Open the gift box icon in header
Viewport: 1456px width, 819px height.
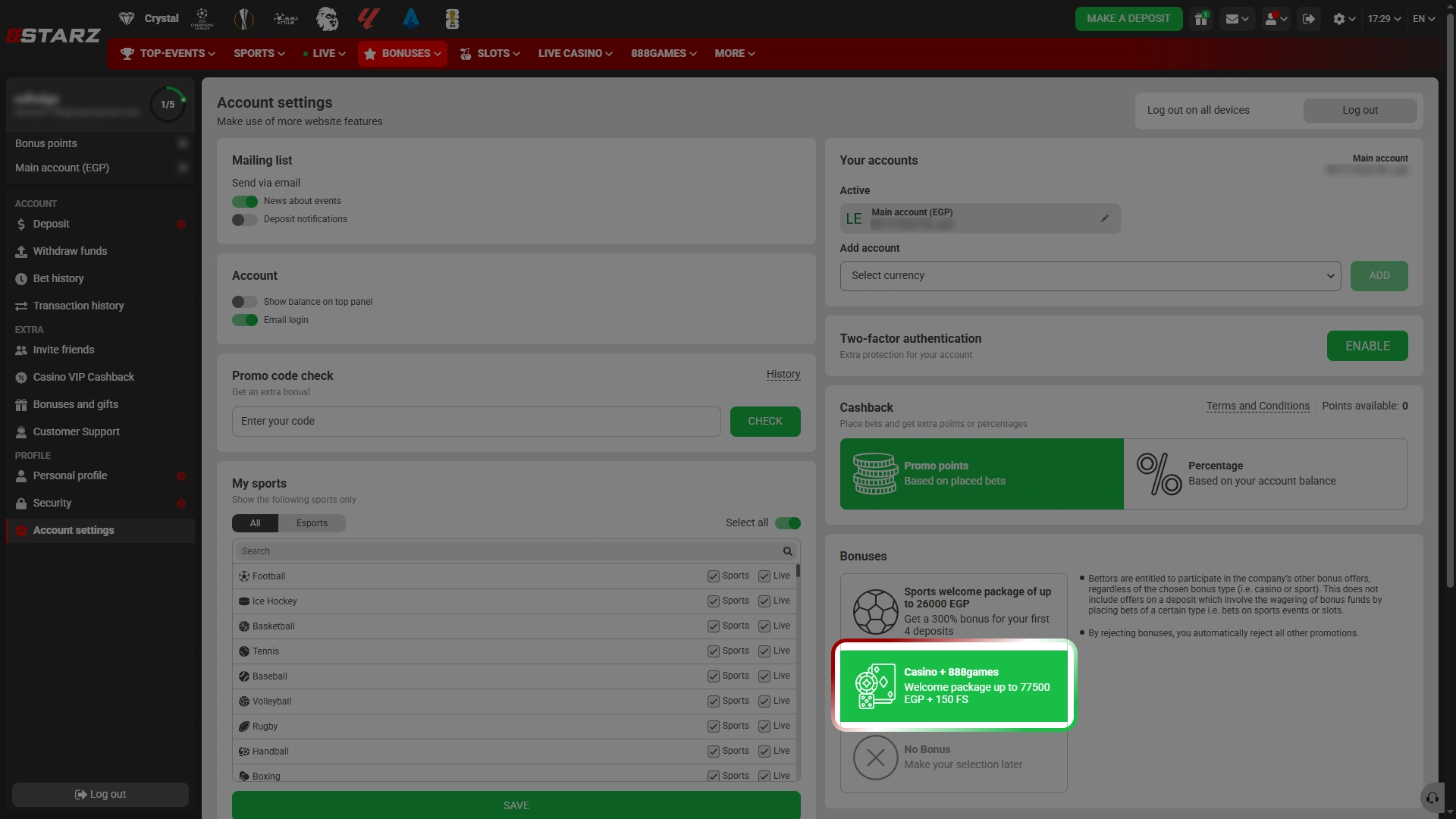point(1201,19)
